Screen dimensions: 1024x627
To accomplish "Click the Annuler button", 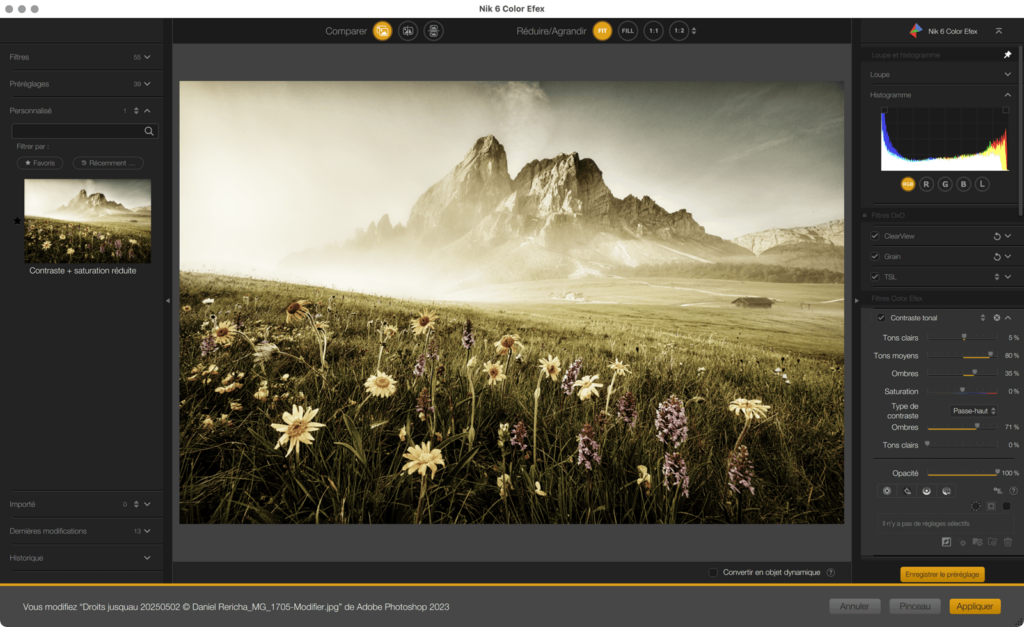I will point(855,607).
